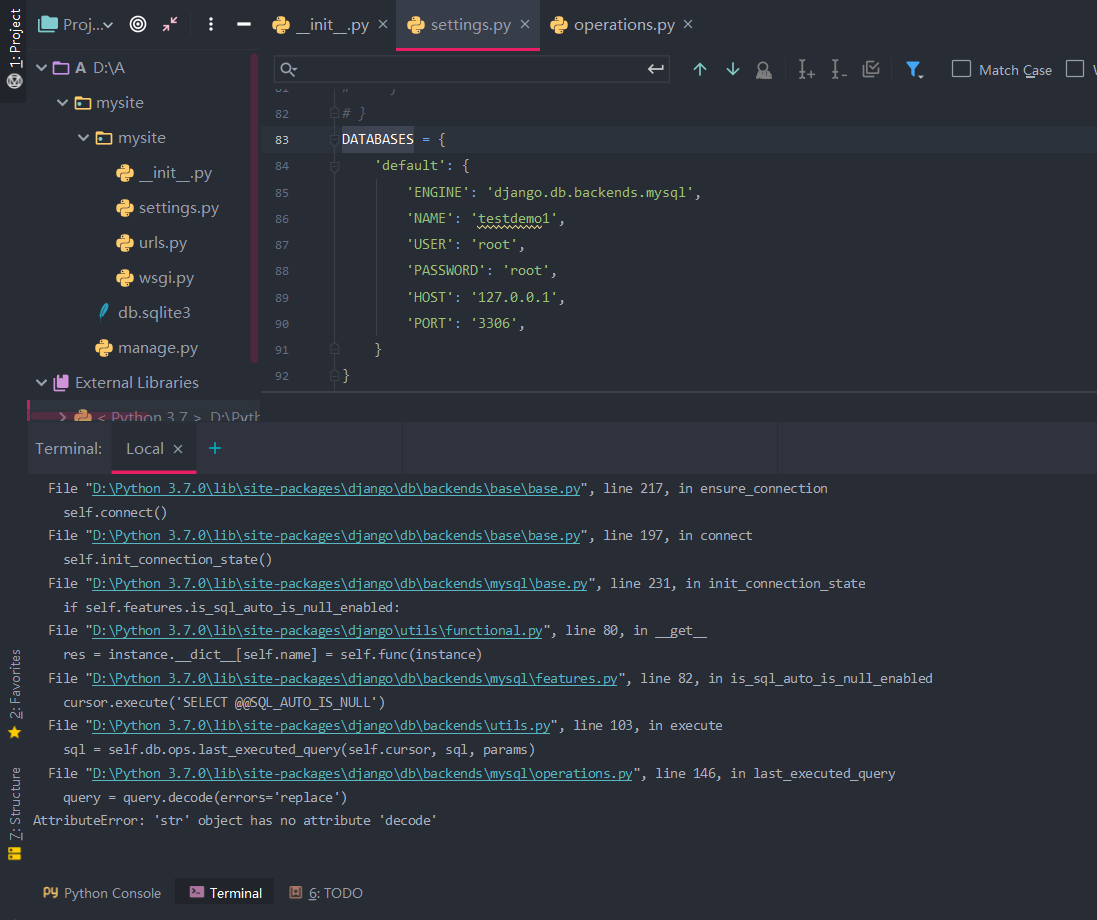Screen dimensions: 1097x920
Task: Open the Z: Structure tool window
Action: (x=14, y=813)
